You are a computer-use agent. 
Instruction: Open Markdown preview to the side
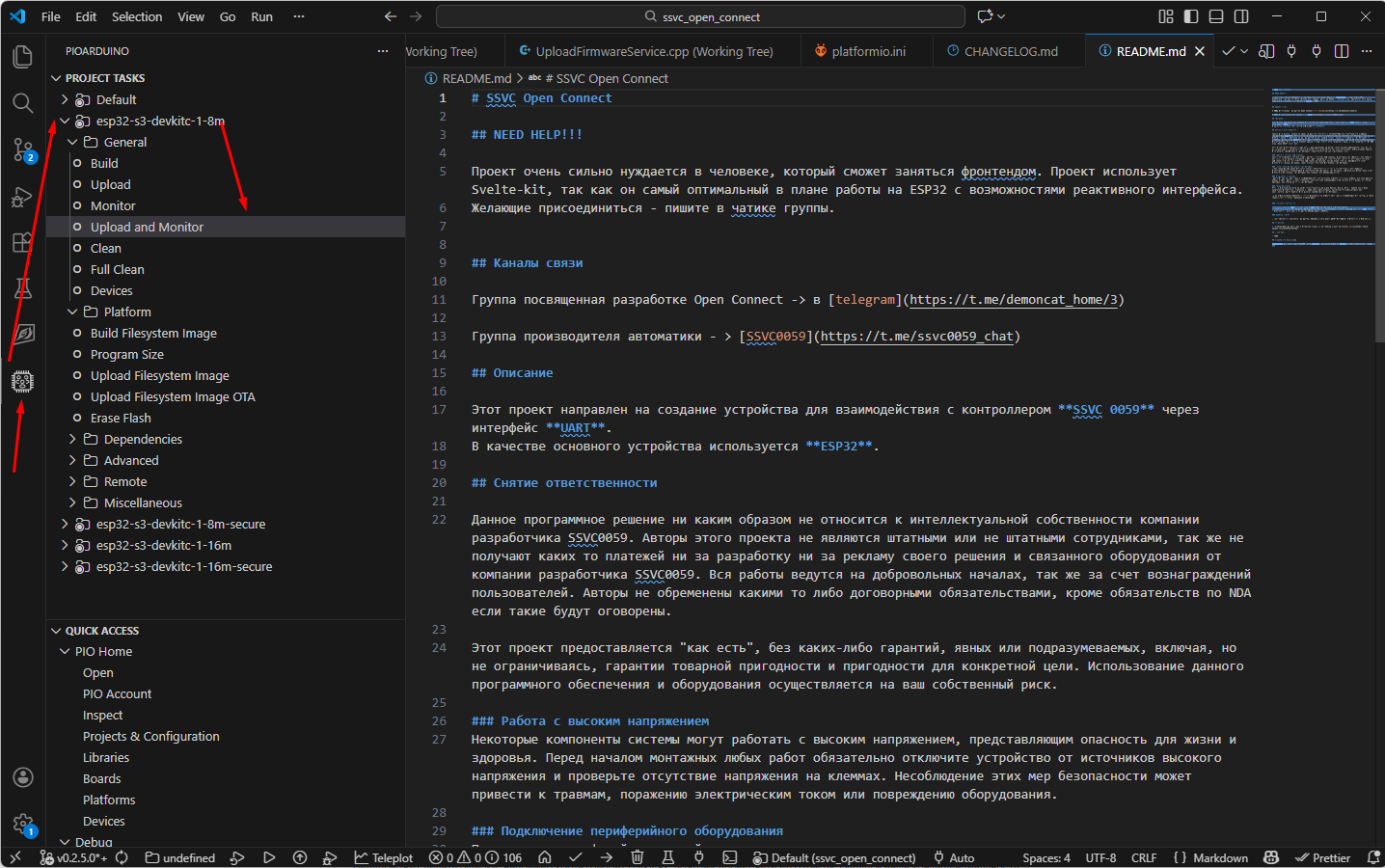coord(1266,51)
